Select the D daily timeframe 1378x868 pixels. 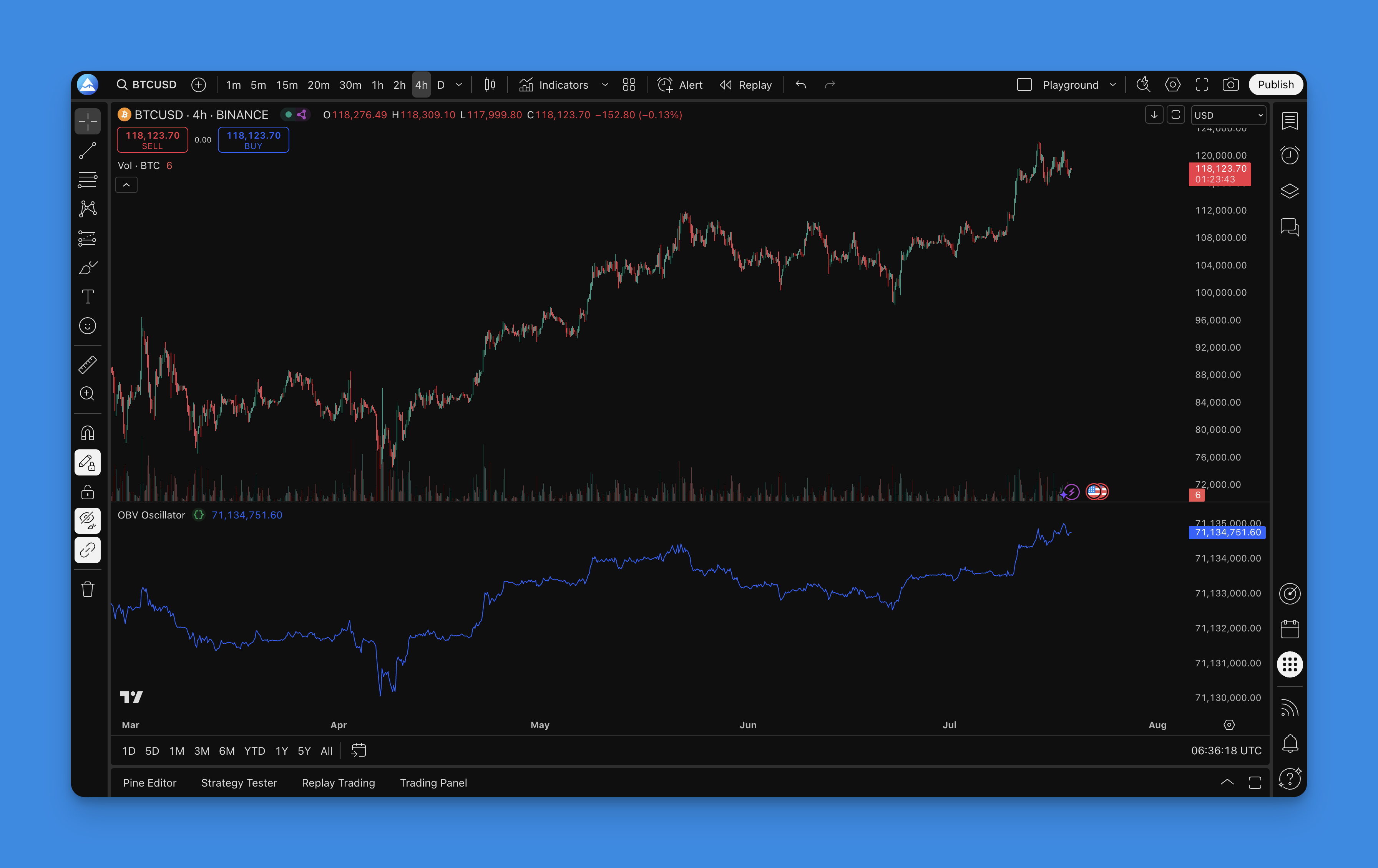point(441,84)
